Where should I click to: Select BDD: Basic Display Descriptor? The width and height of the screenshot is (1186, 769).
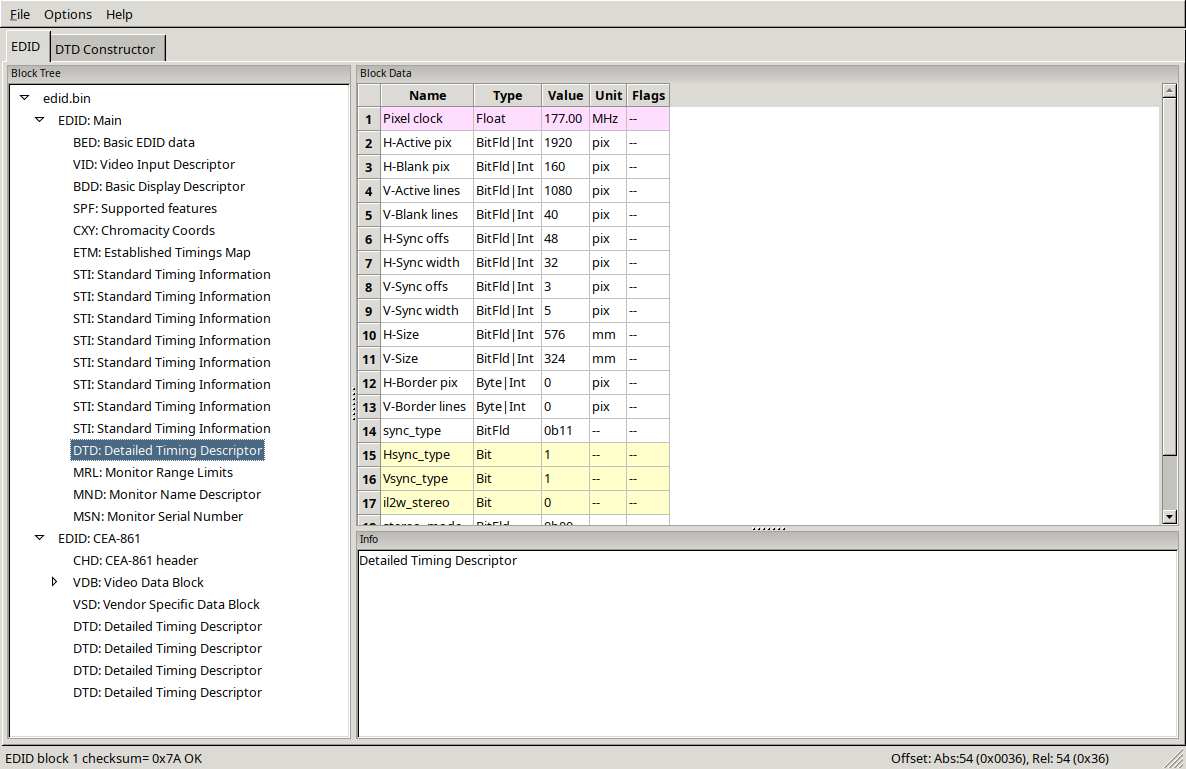tap(159, 186)
